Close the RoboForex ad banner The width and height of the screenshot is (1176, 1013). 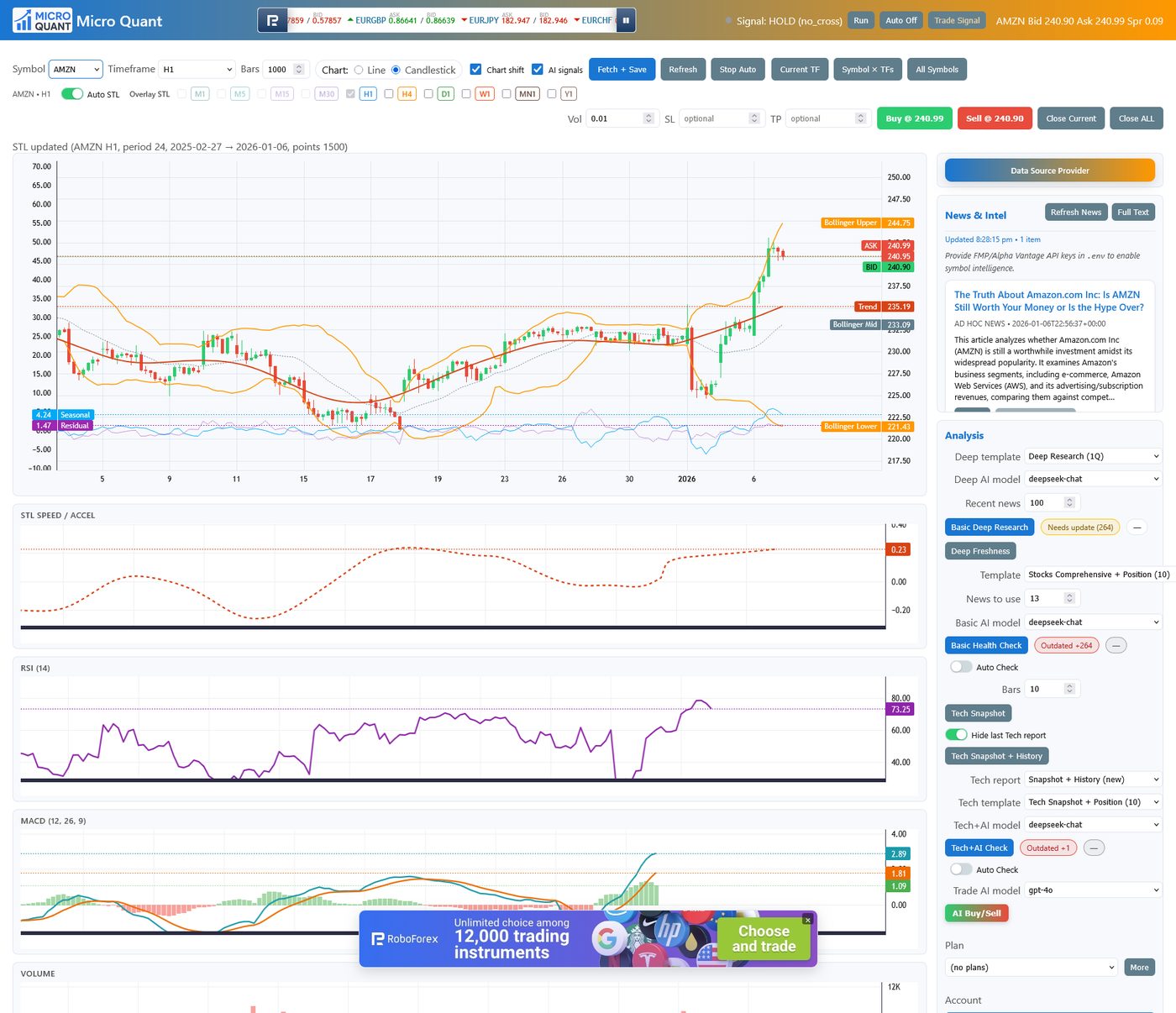(807, 920)
